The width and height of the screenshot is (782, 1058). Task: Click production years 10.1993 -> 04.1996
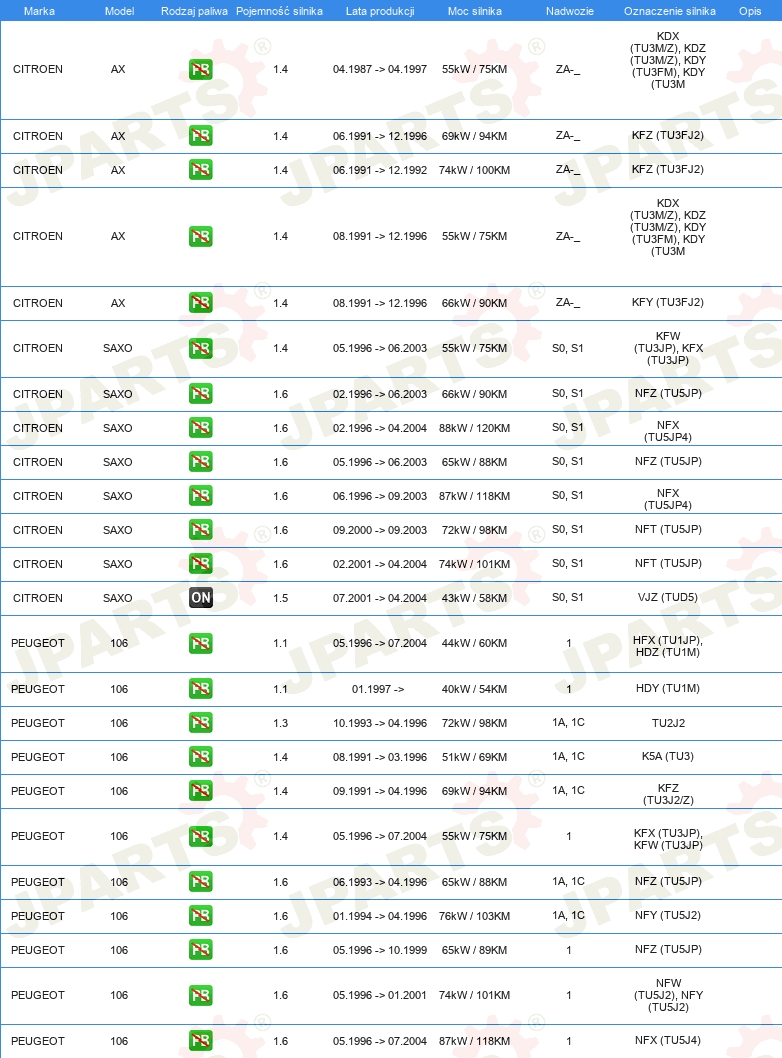[380, 723]
